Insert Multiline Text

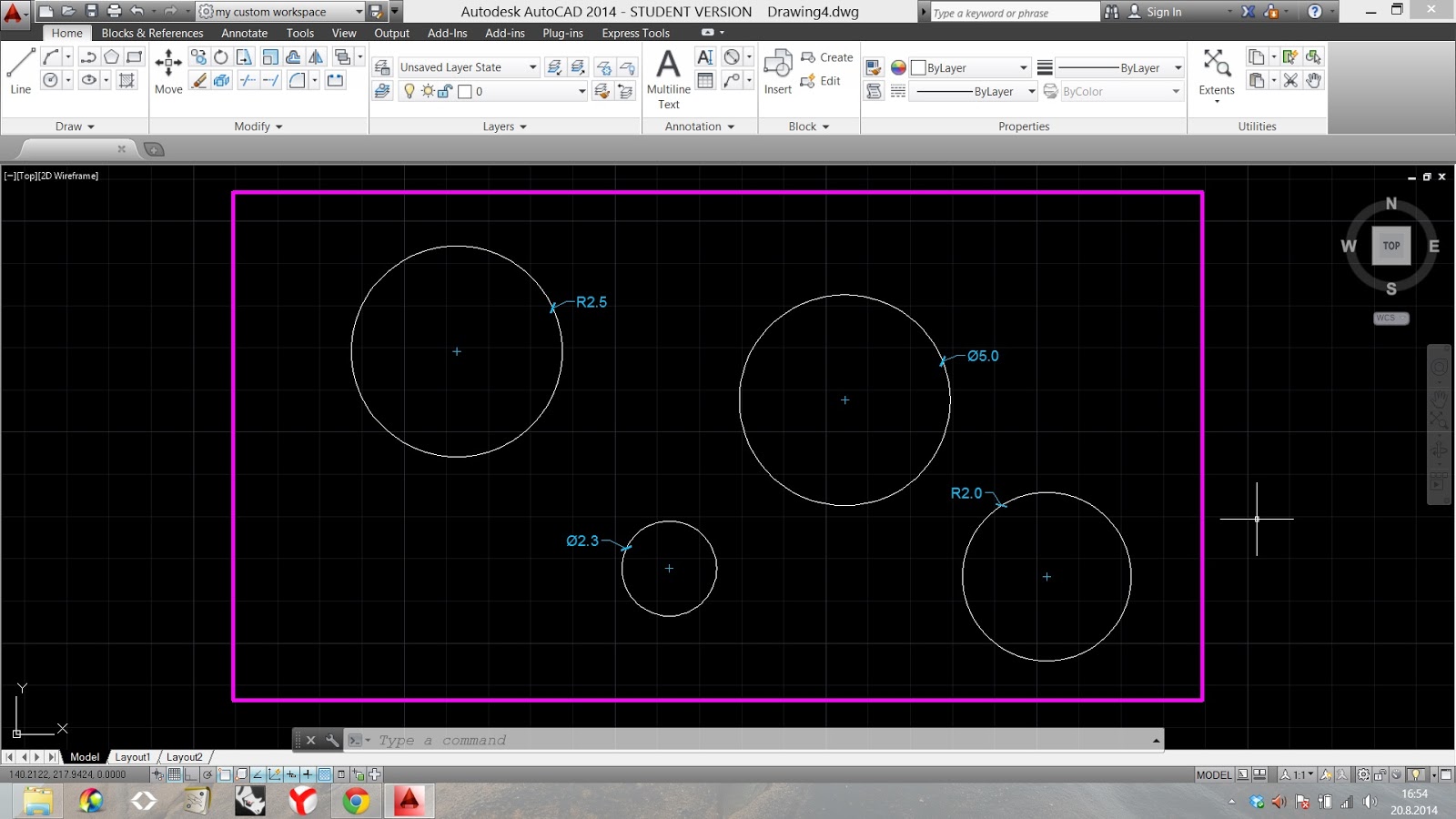669,78
